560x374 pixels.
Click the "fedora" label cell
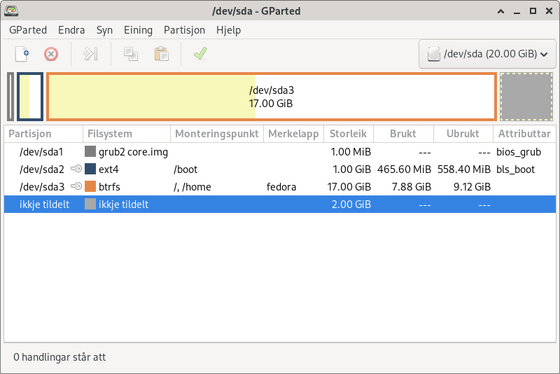(281, 187)
